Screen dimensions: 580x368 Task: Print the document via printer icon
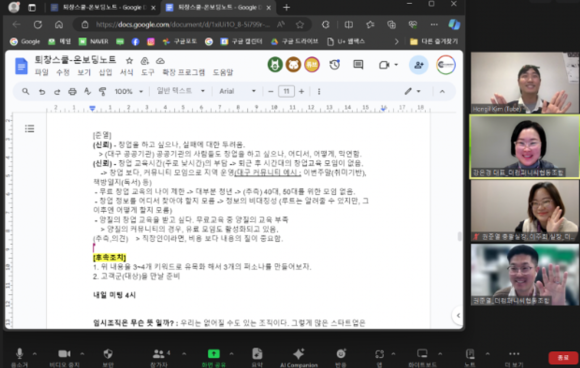coord(72,91)
